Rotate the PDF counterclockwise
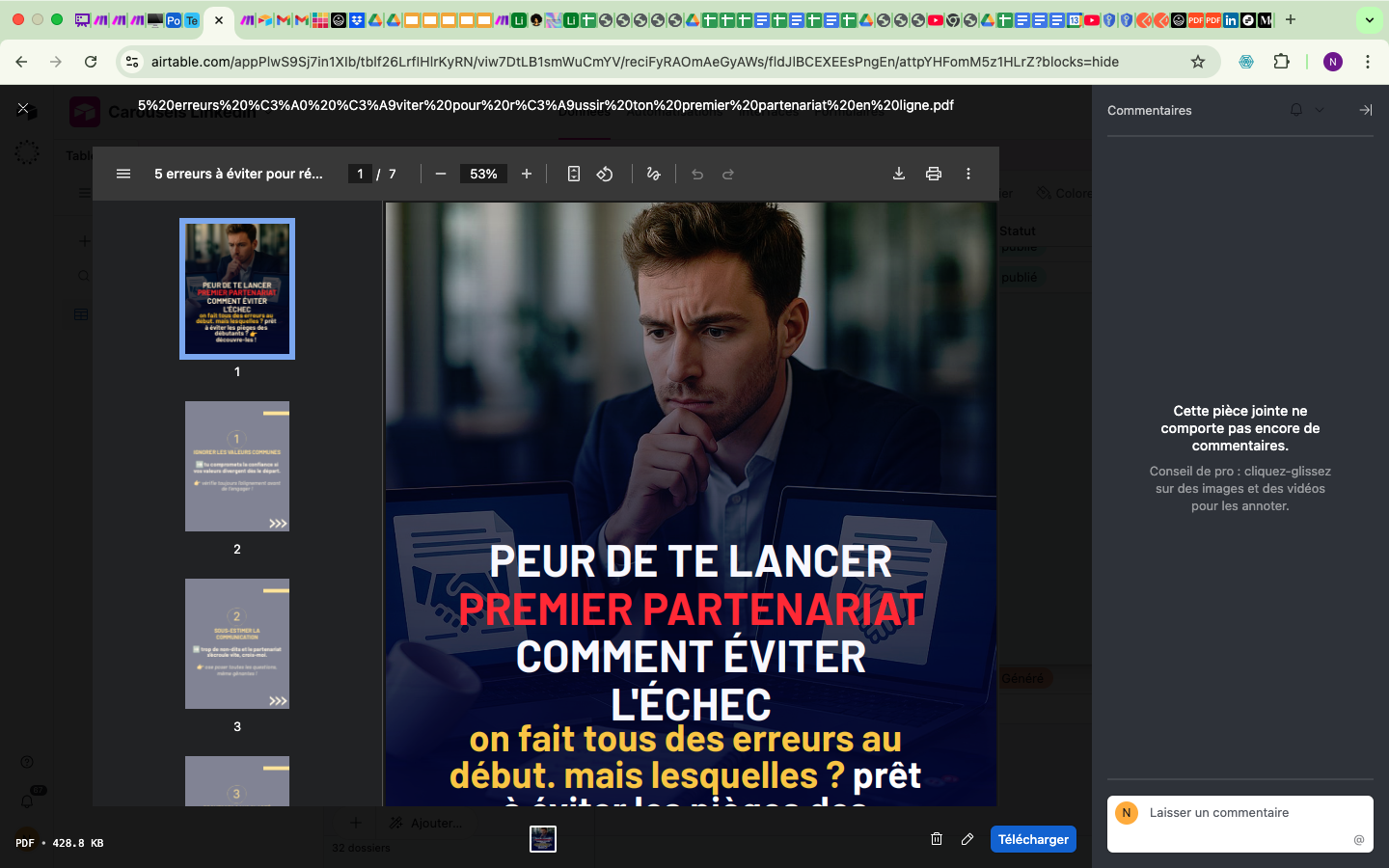 [605, 174]
